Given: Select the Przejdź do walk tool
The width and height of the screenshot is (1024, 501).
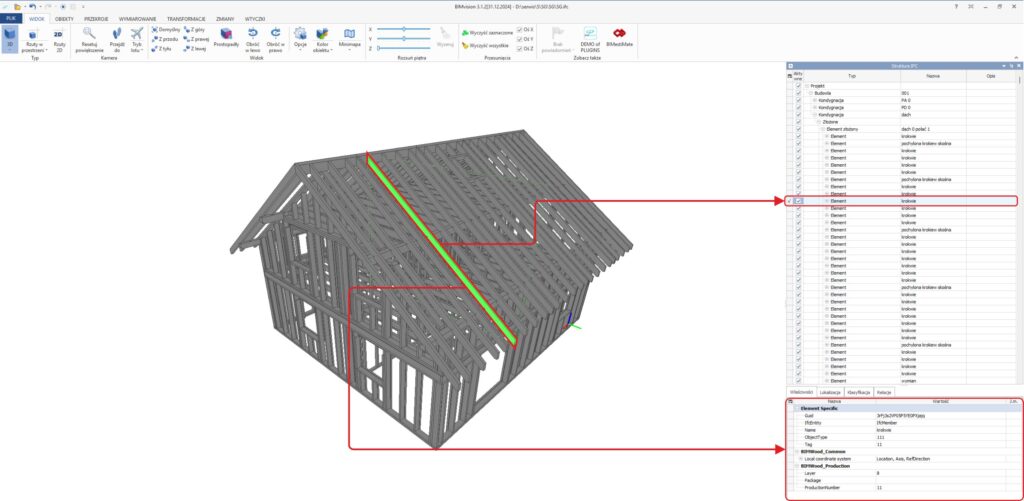Looking at the screenshot, I should pos(117,40).
